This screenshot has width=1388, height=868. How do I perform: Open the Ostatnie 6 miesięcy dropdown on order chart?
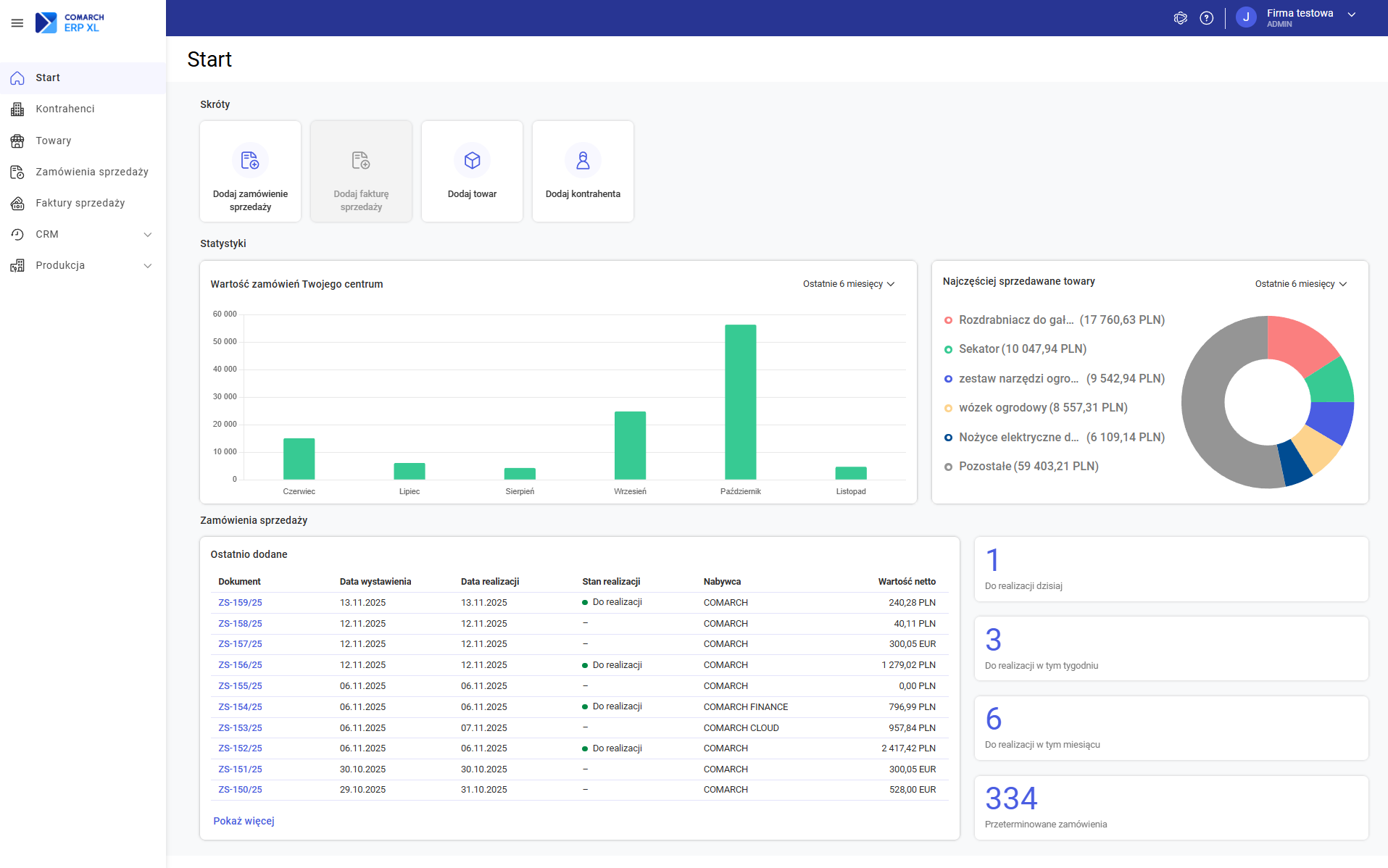(848, 283)
